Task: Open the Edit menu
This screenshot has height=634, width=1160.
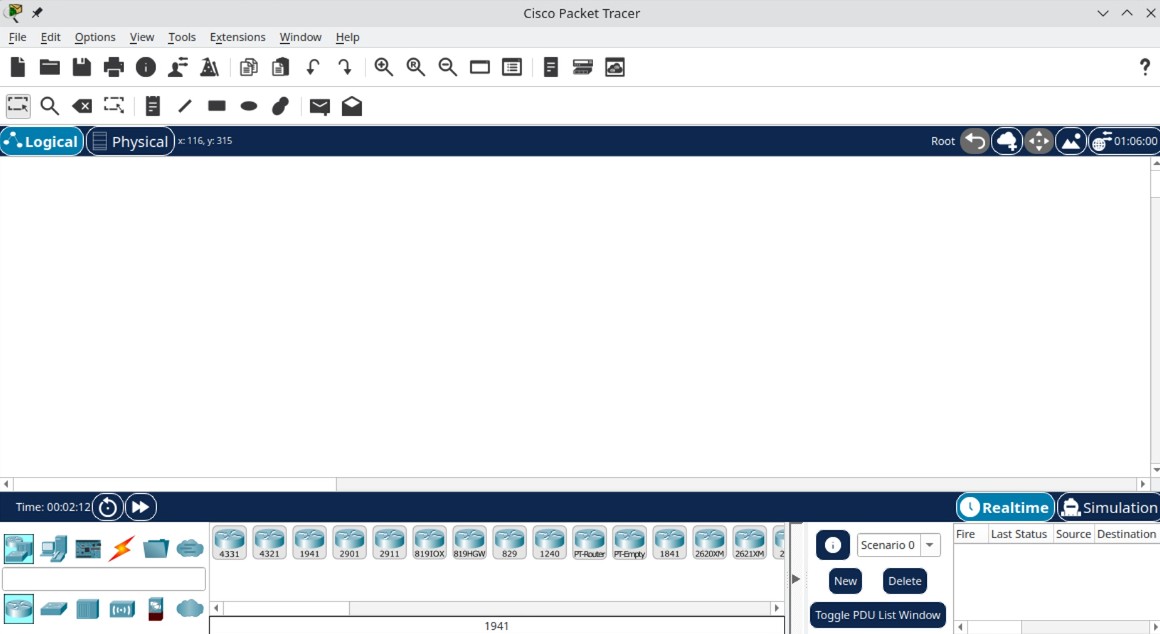Action: coord(50,37)
